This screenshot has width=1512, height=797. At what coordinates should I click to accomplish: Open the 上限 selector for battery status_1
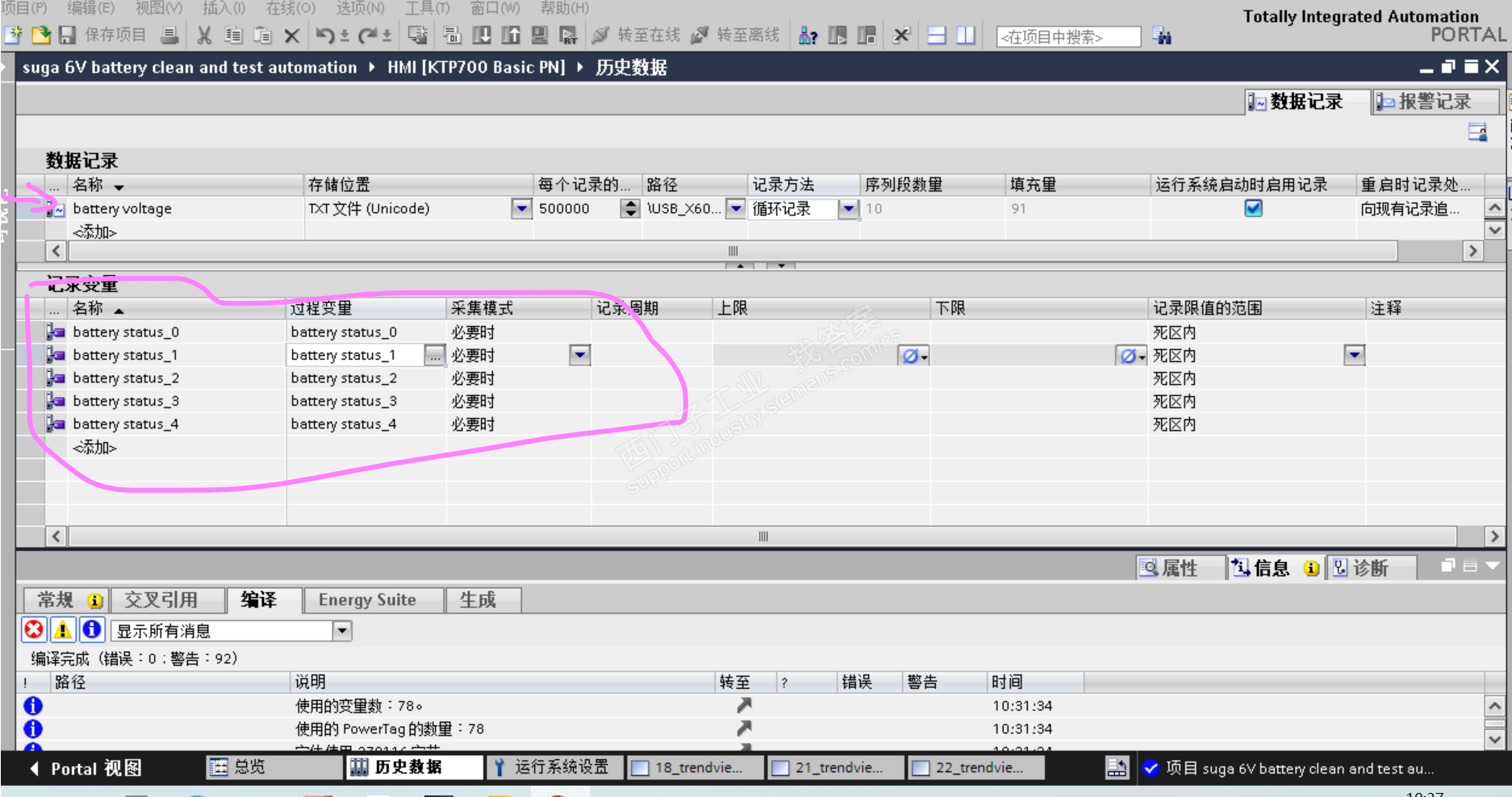click(913, 356)
